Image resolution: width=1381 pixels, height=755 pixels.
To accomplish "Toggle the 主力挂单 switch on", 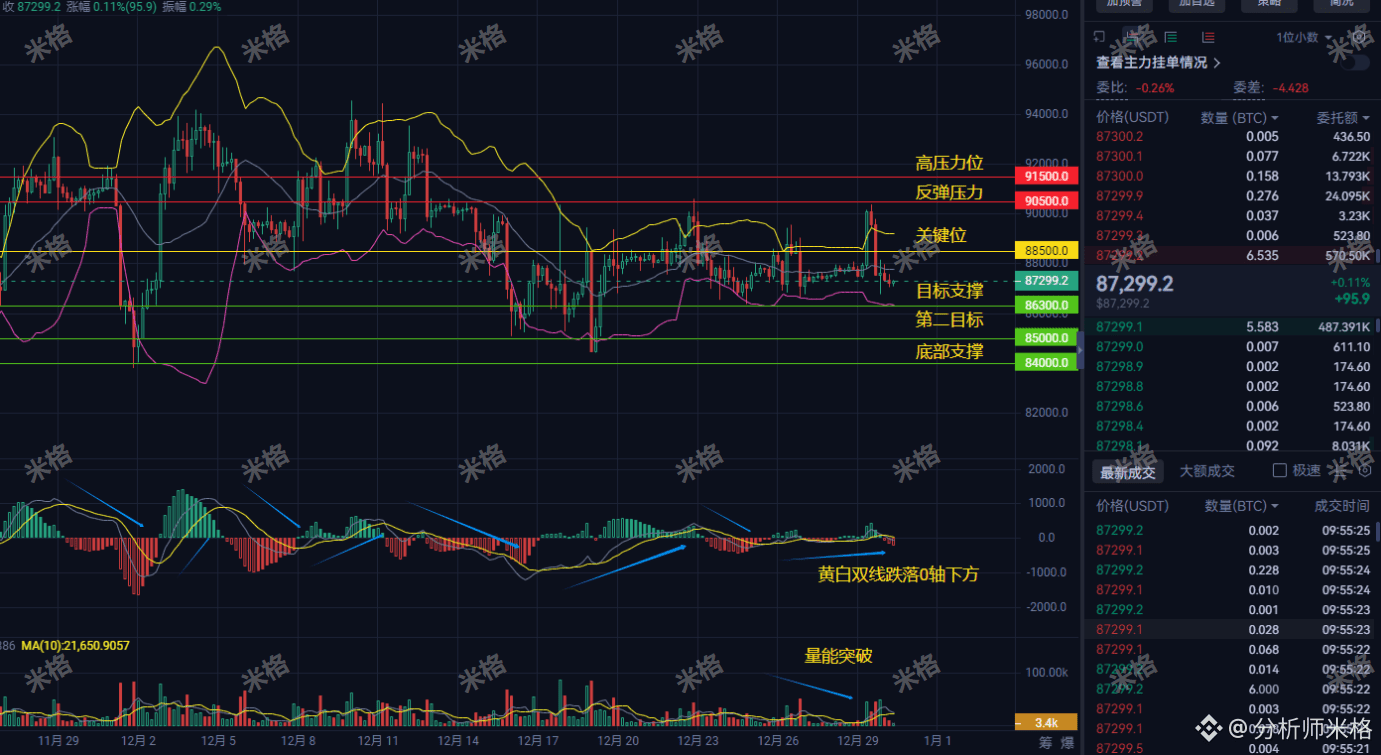I will (1356, 63).
